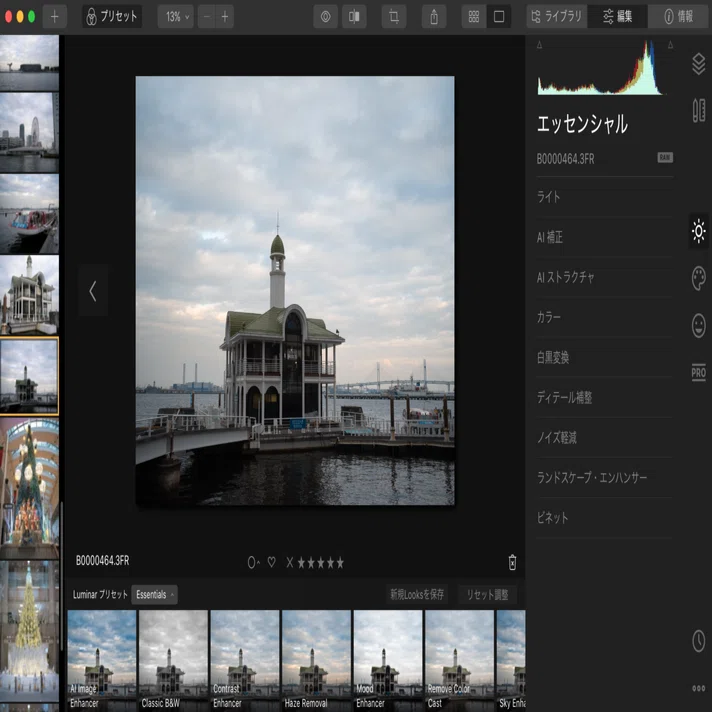Expand the ディテール補整 tool
The width and height of the screenshot is (712, 712).
coord(604,397)
